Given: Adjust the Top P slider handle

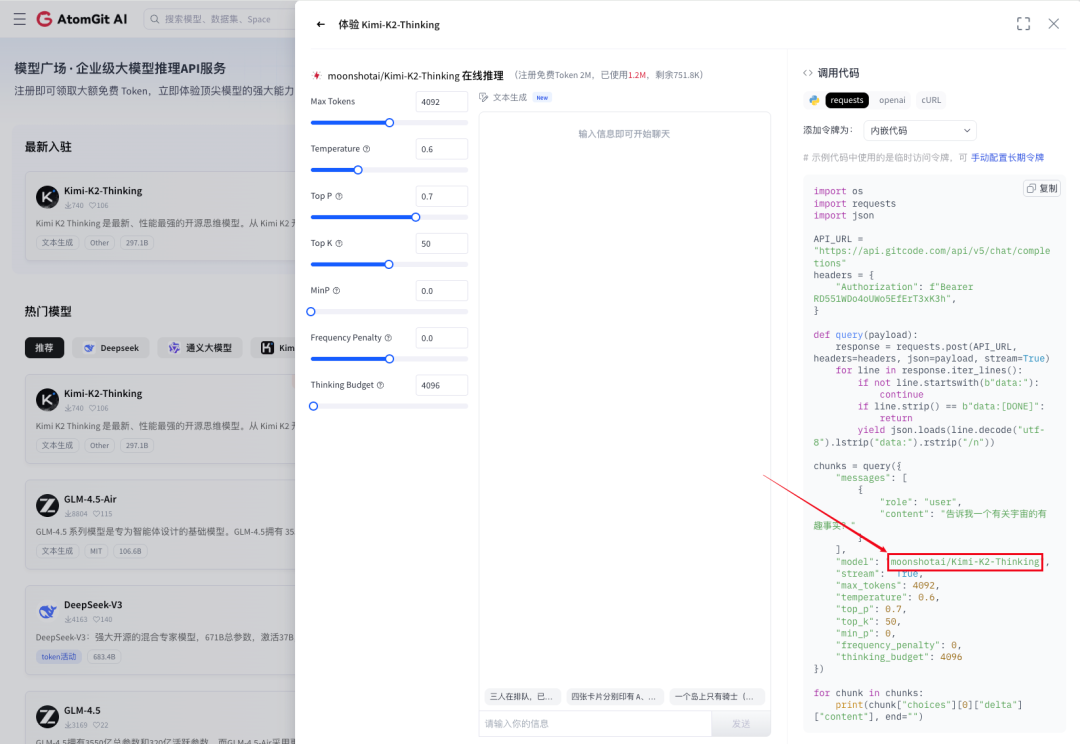Looking at the screenshot, I should (415, 217).
